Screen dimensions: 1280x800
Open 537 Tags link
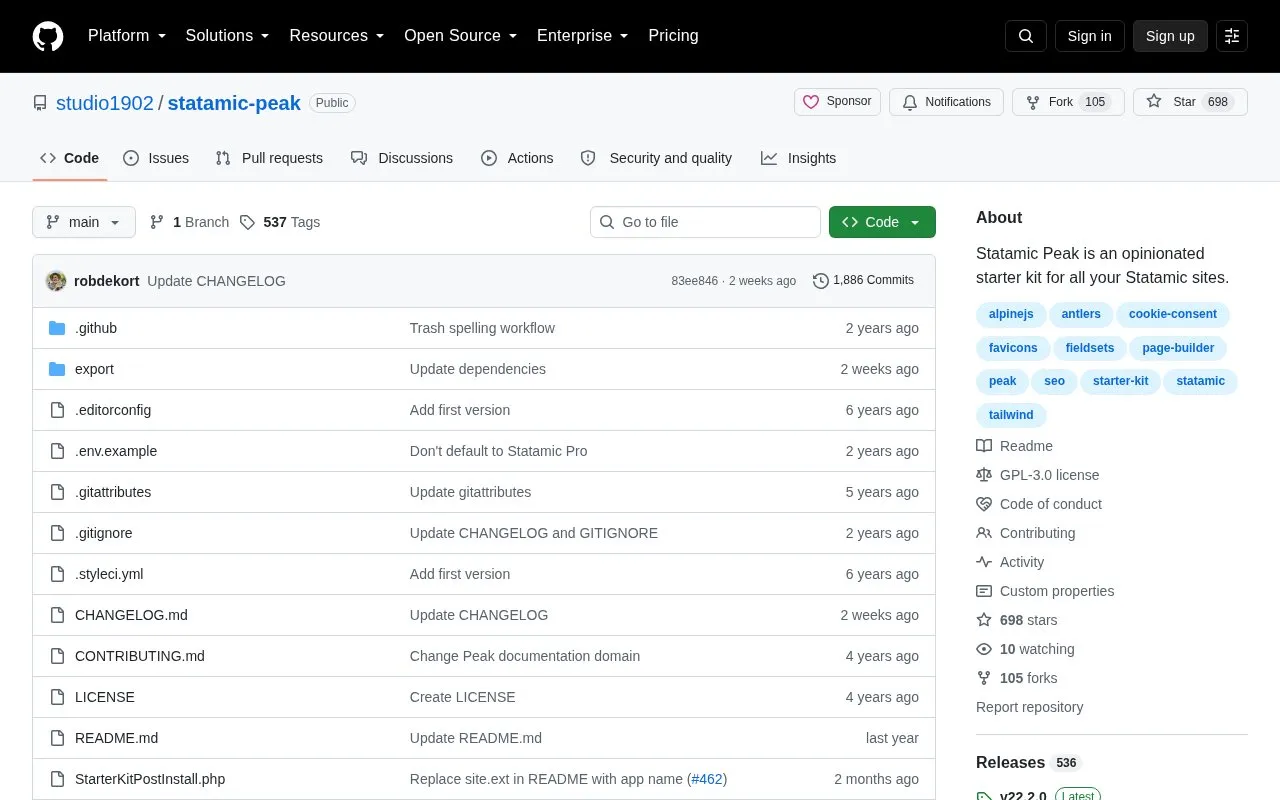pos(280,222)
